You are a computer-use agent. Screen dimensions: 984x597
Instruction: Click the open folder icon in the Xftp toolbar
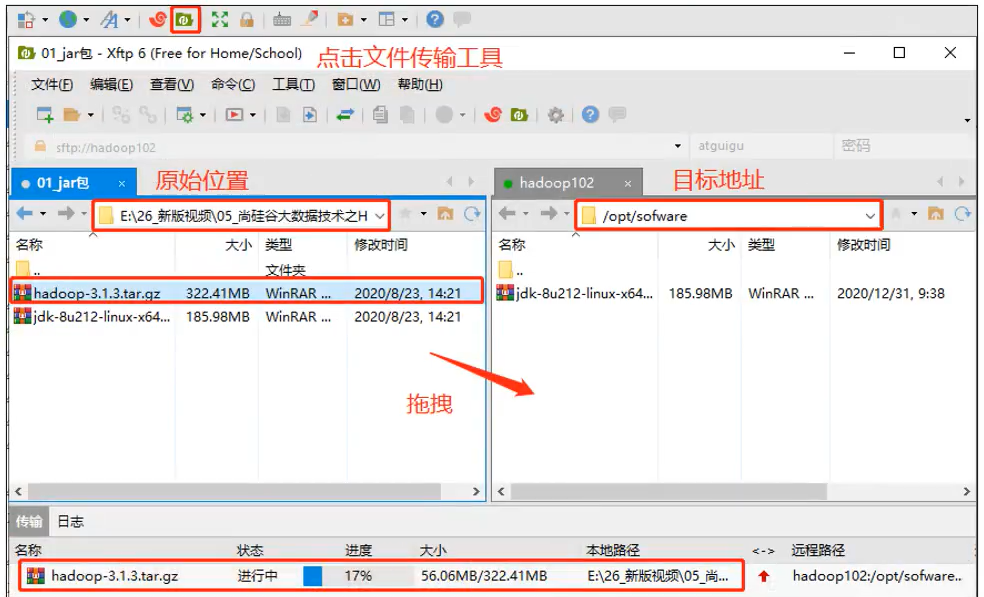72,114
